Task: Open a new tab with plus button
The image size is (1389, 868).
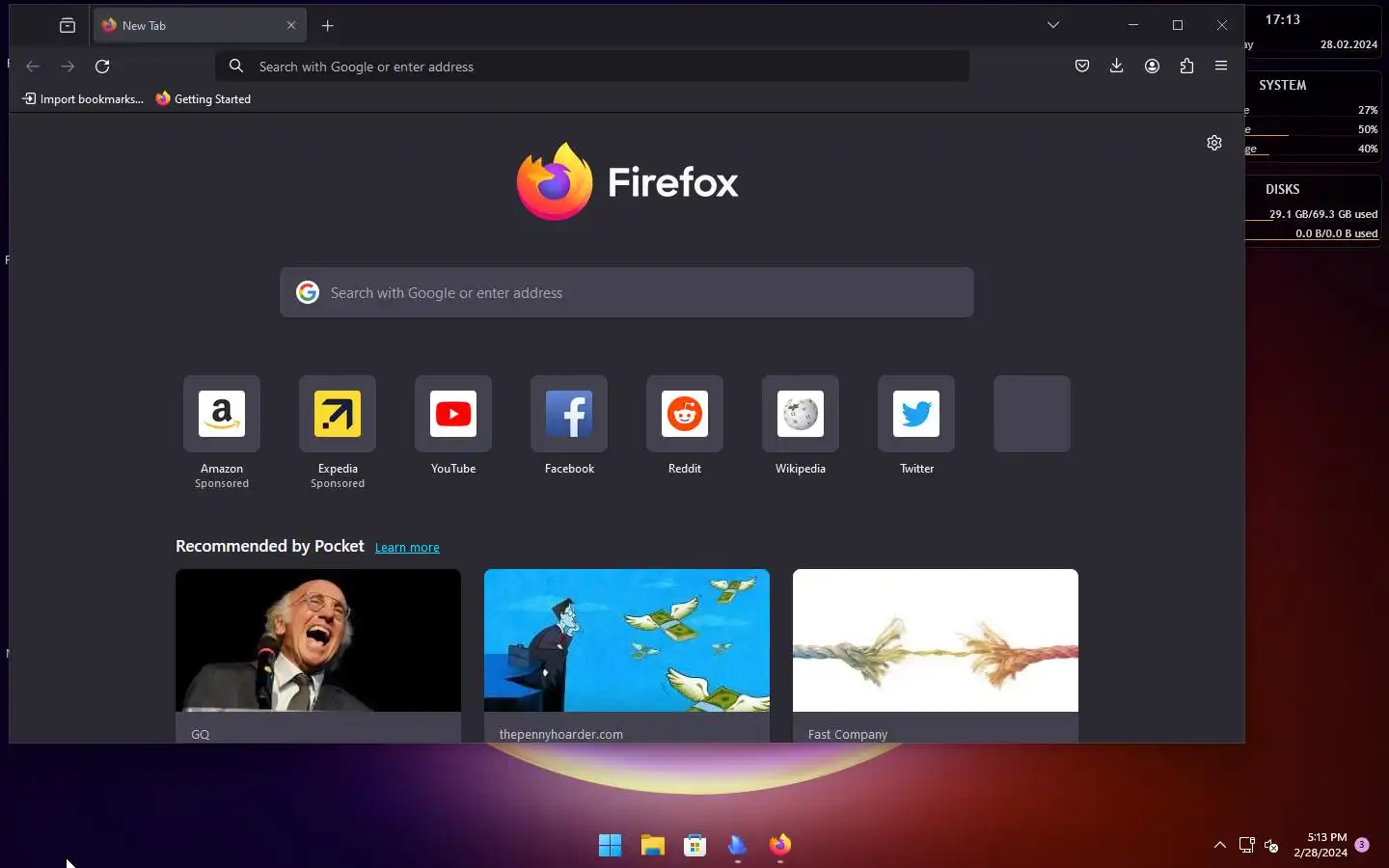Action: 328,26
